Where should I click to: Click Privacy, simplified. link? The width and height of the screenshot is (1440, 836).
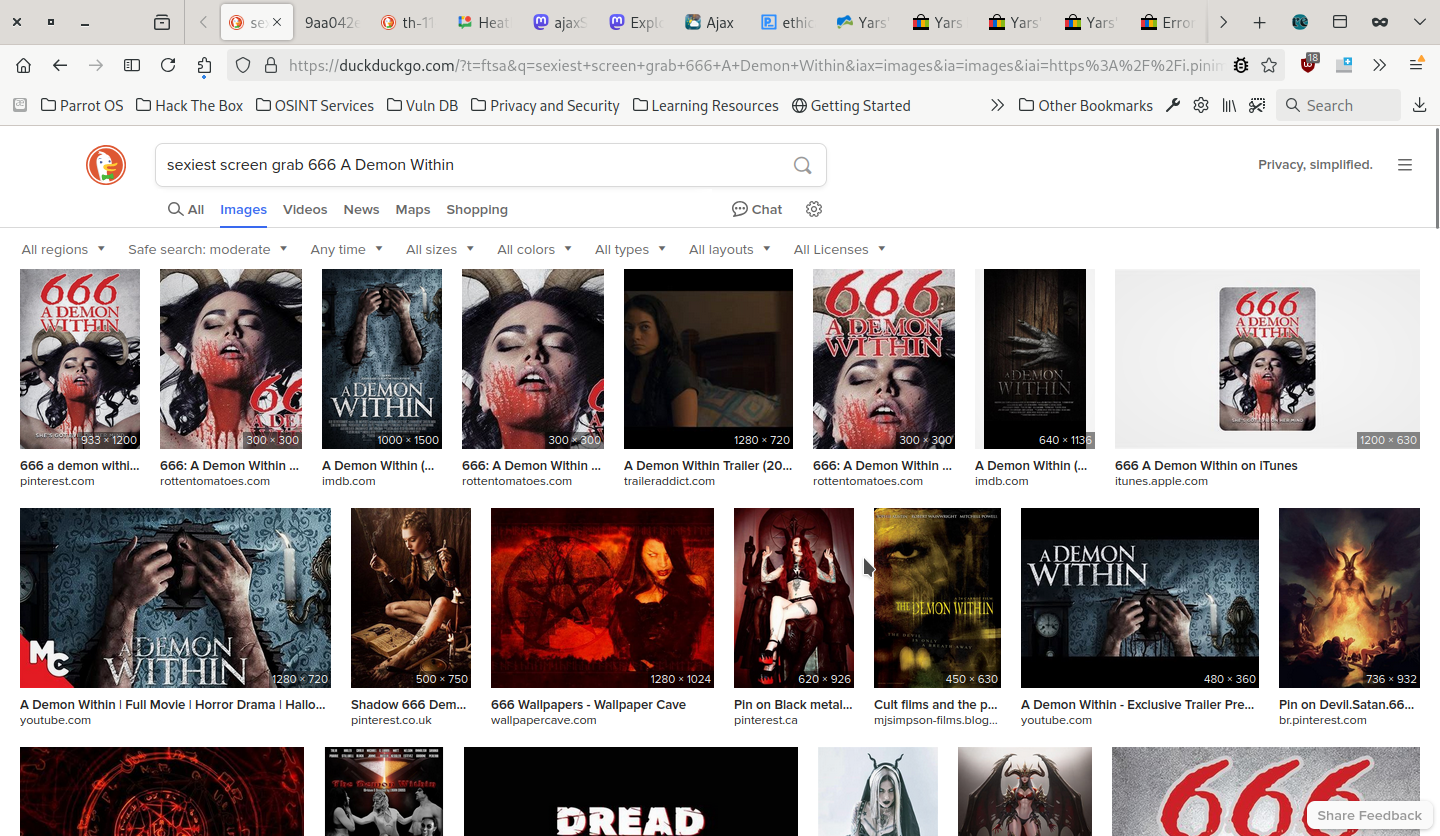tap(1315, 165)
